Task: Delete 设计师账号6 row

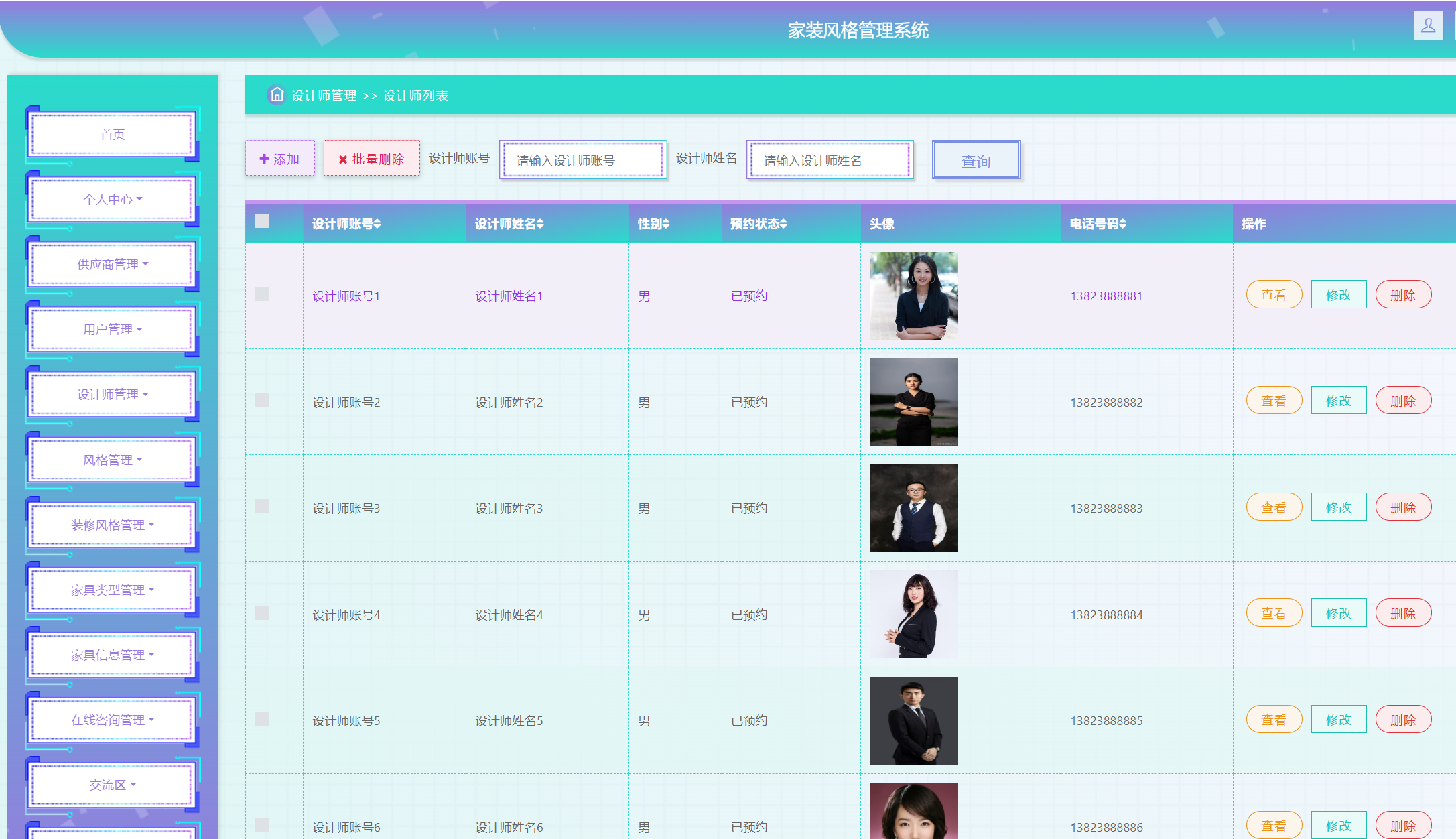Action: pyautogui.click(x=1403, y=826)
